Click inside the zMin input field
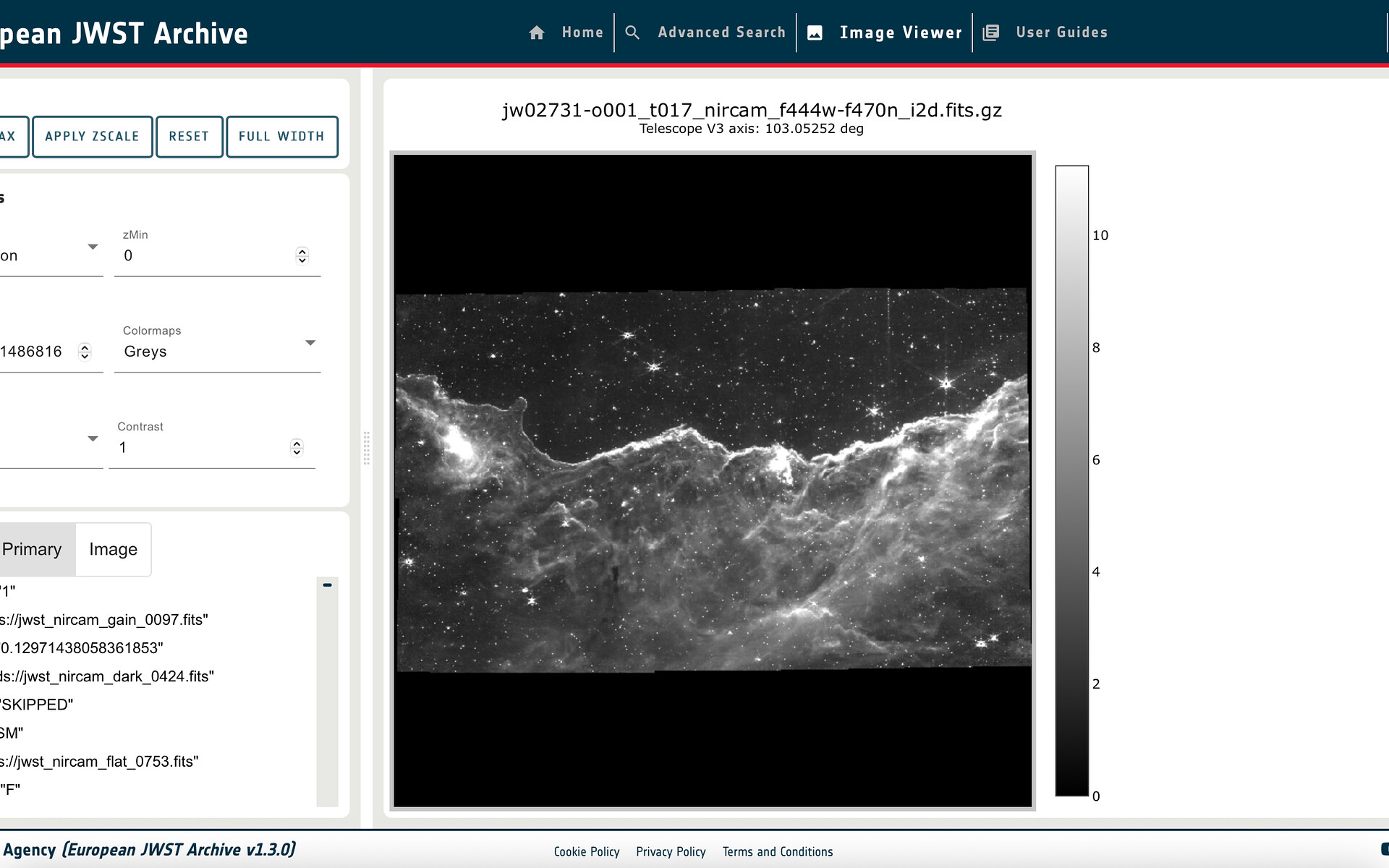Viewport: 1389px width, 868px height. 203,256
